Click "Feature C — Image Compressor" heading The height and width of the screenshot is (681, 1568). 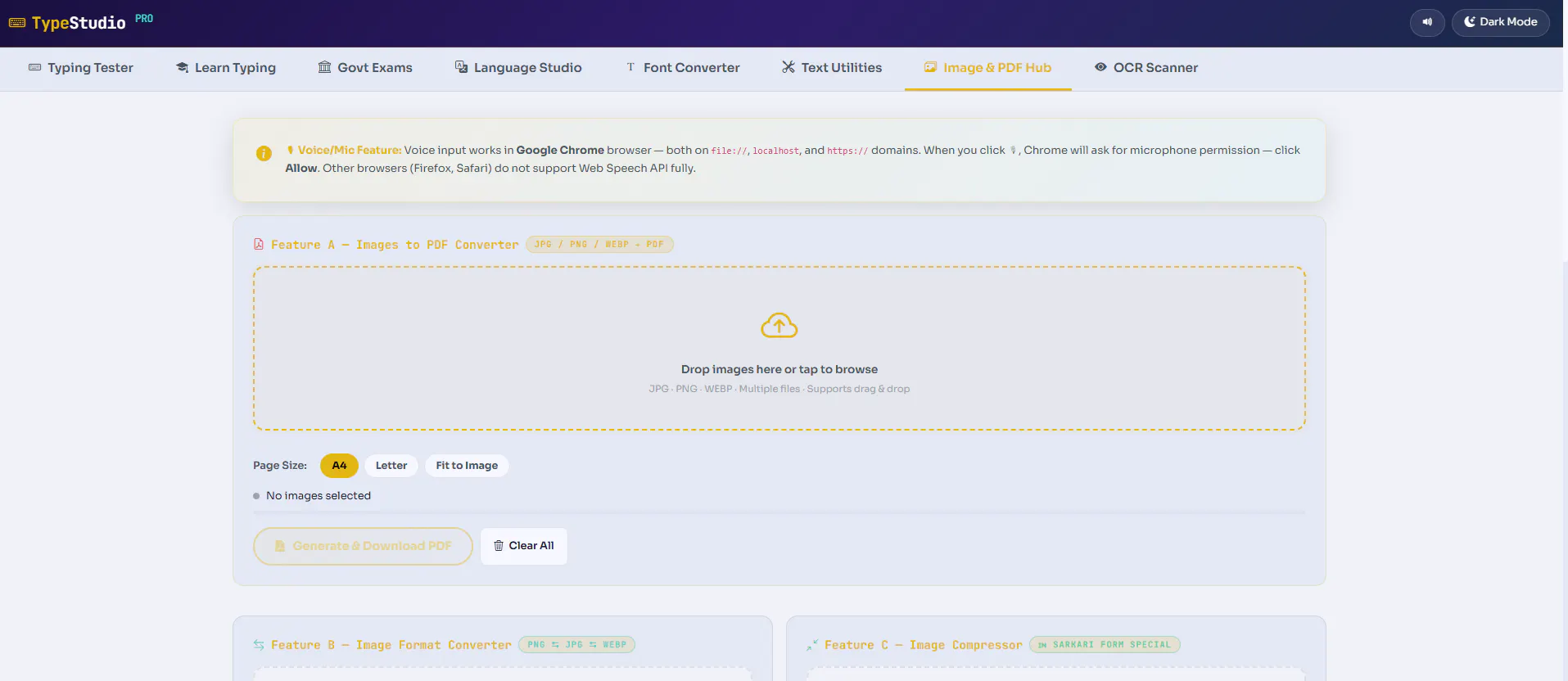[924, 645]
